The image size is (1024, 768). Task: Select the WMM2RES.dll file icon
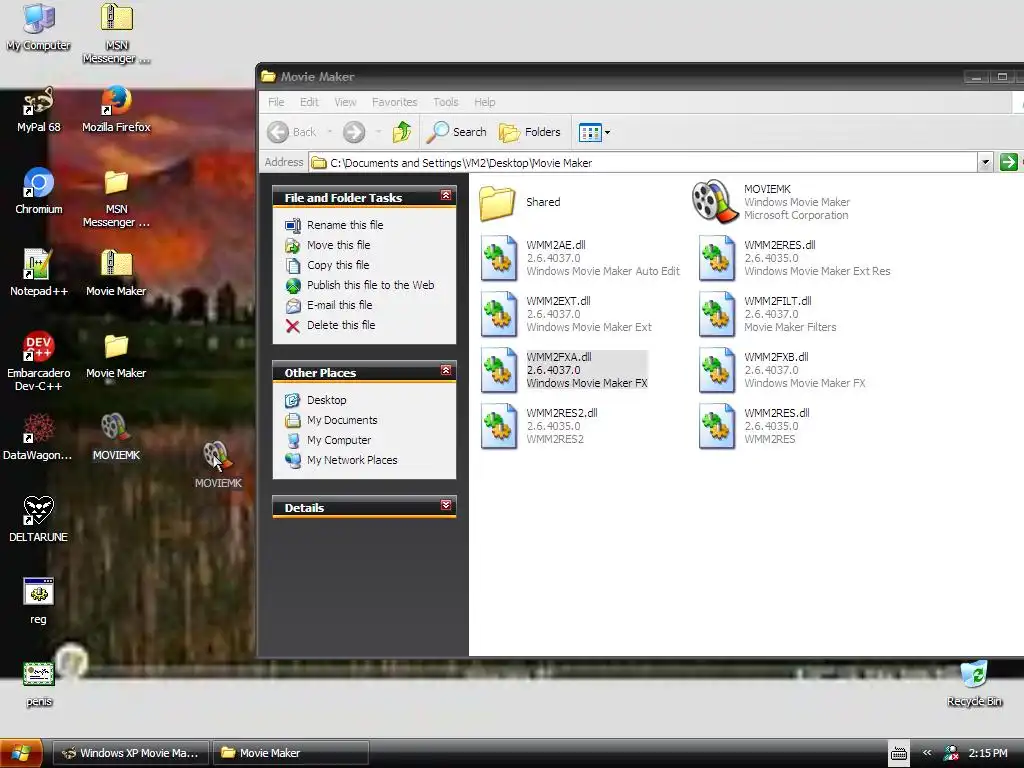point(716,426)
